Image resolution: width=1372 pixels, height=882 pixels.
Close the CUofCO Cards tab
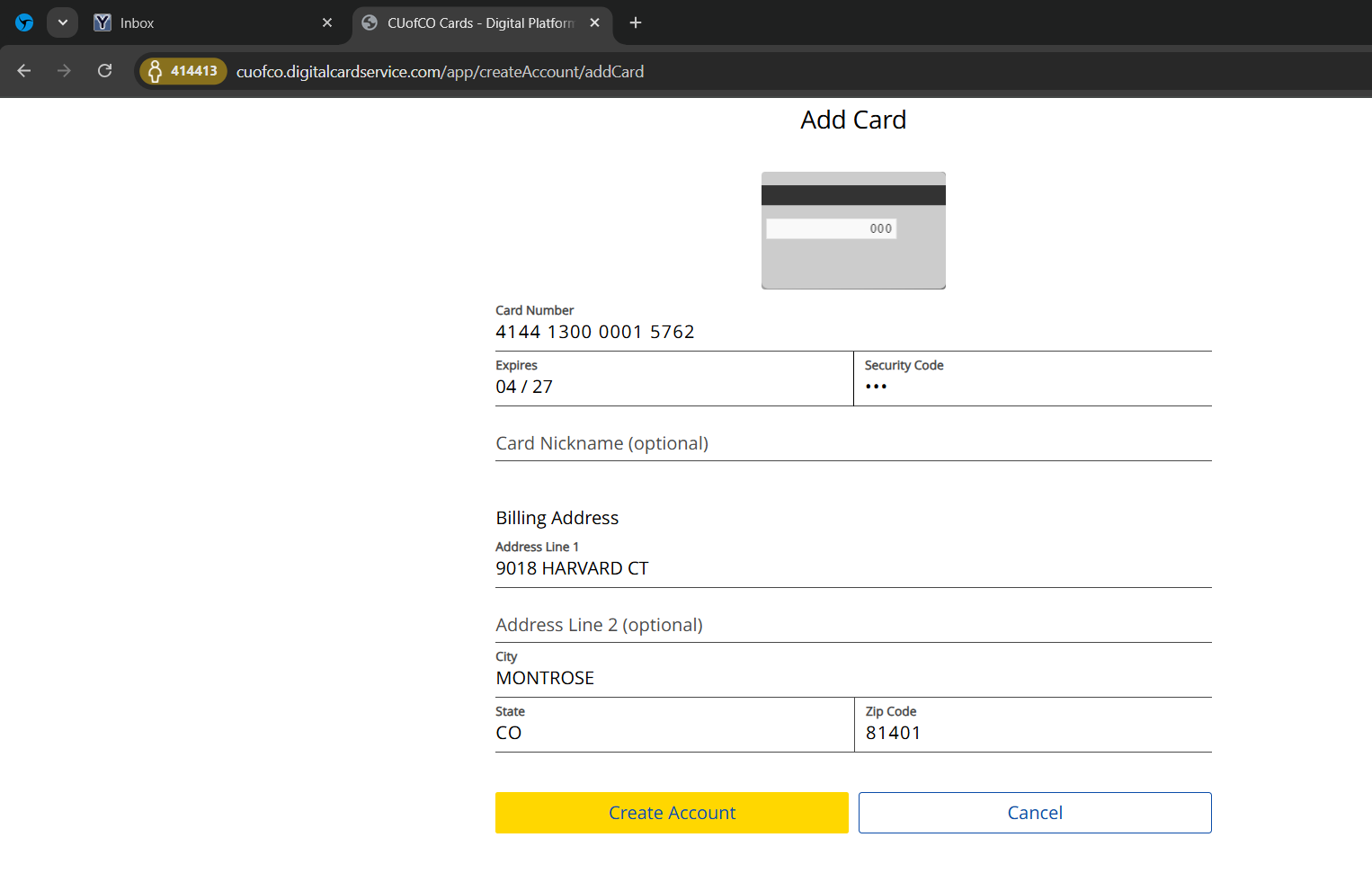594,22
